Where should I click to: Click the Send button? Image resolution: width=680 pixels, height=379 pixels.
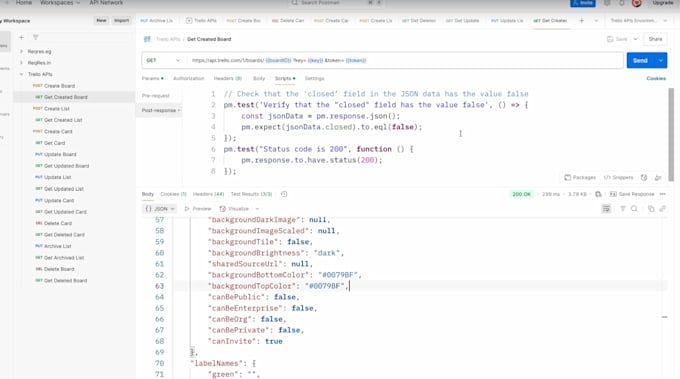coord(641,60)
